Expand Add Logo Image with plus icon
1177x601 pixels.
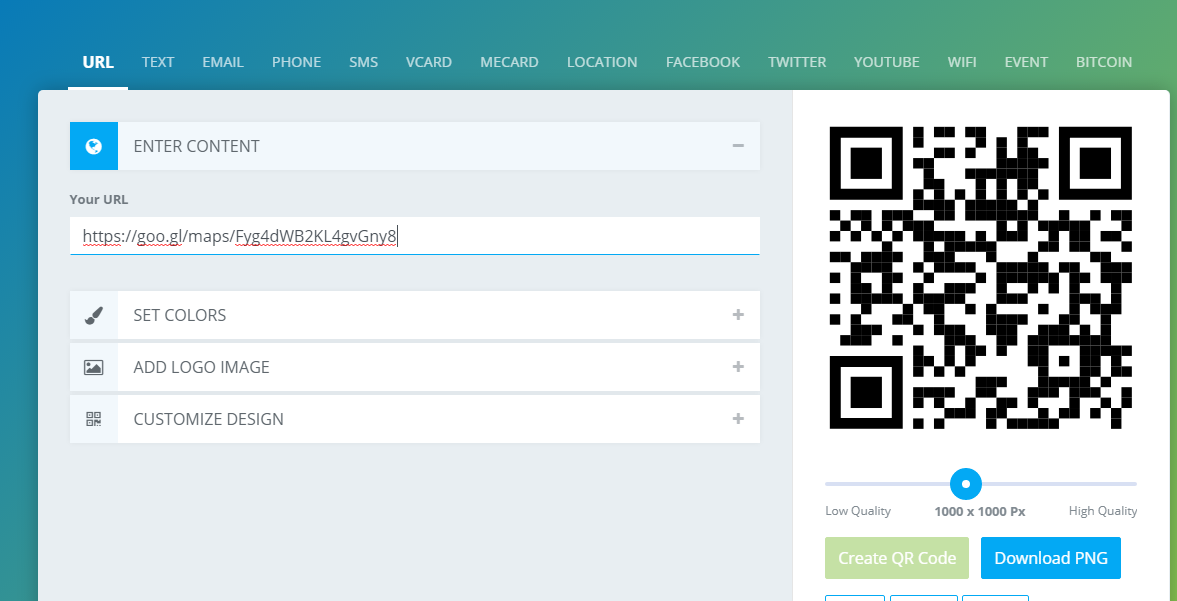click(x=738, y=367)
